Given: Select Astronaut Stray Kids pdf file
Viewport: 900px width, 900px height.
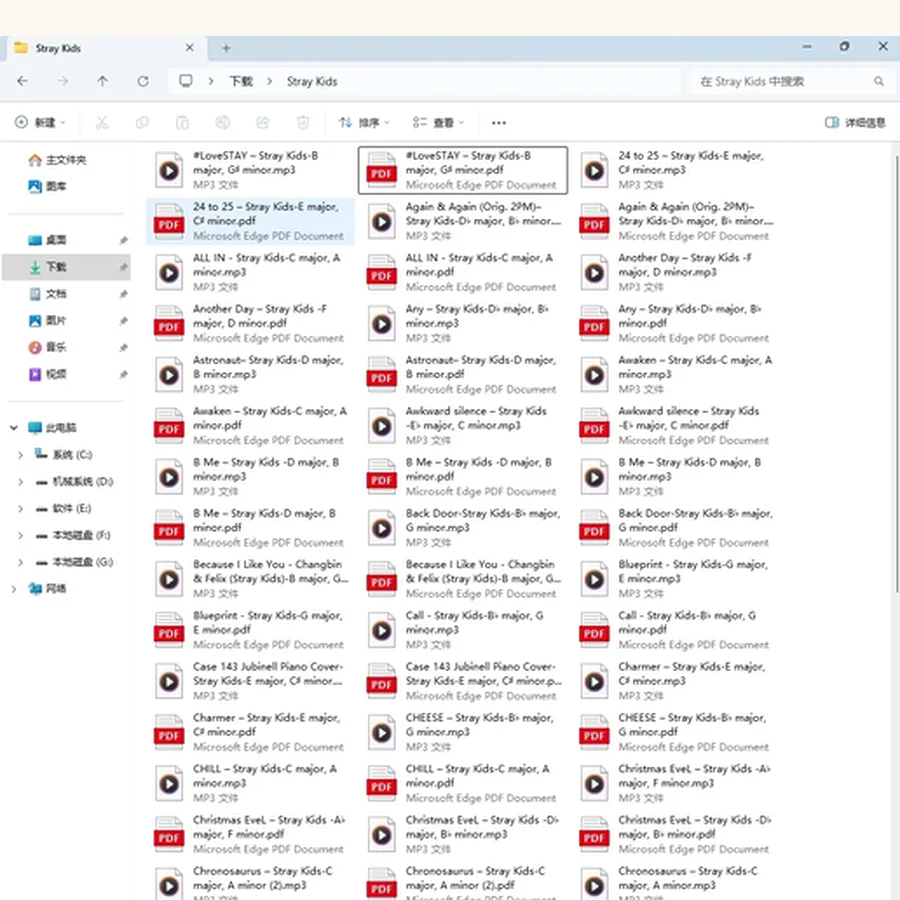Looking at the screenshot, I should (x=463, y=374).
